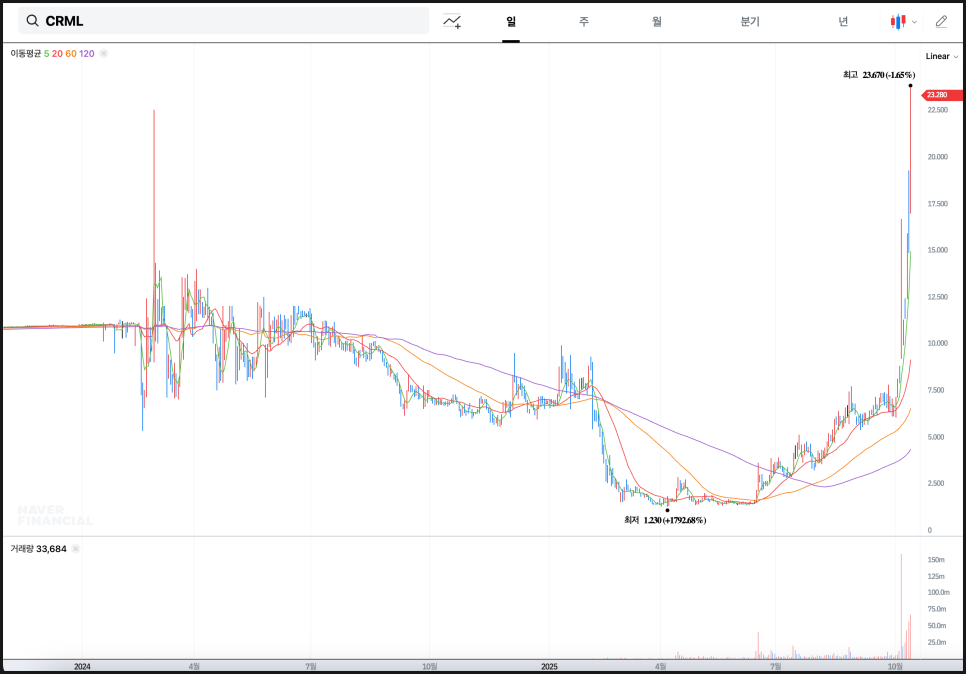Select the 최고 23.670 high marker
Screen dimensions: 966x674
878,75
